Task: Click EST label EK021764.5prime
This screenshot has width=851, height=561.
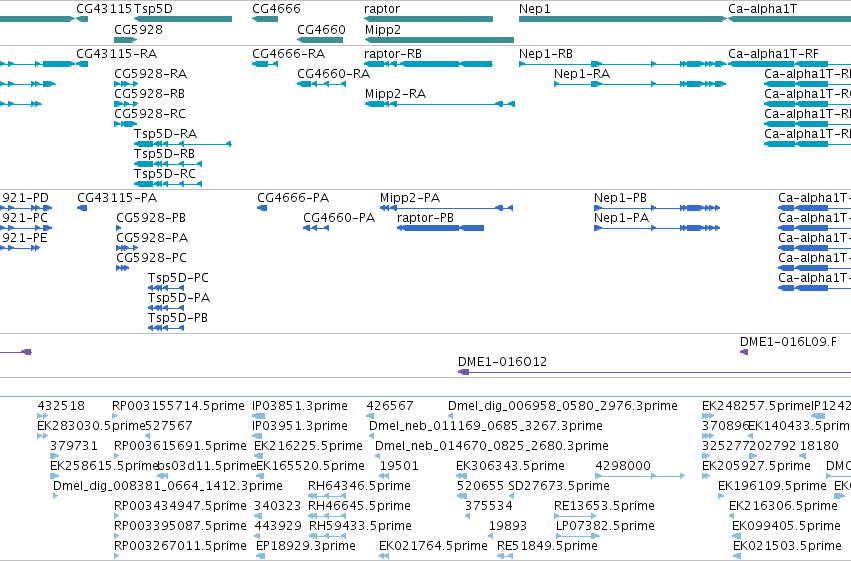Action: 433,546
